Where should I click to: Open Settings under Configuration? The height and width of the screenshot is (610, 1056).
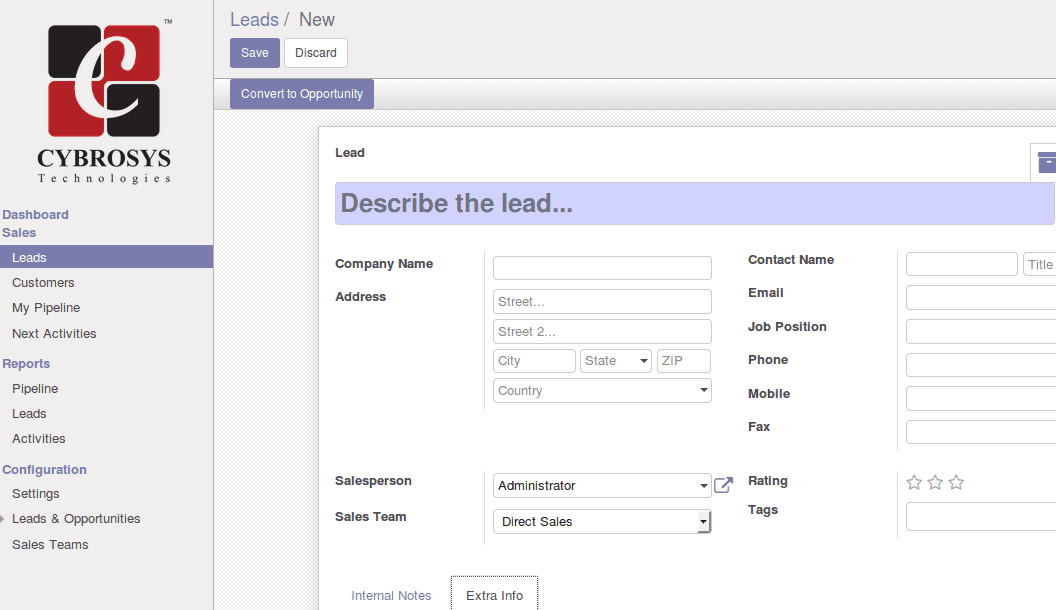[x=36, y=494]
